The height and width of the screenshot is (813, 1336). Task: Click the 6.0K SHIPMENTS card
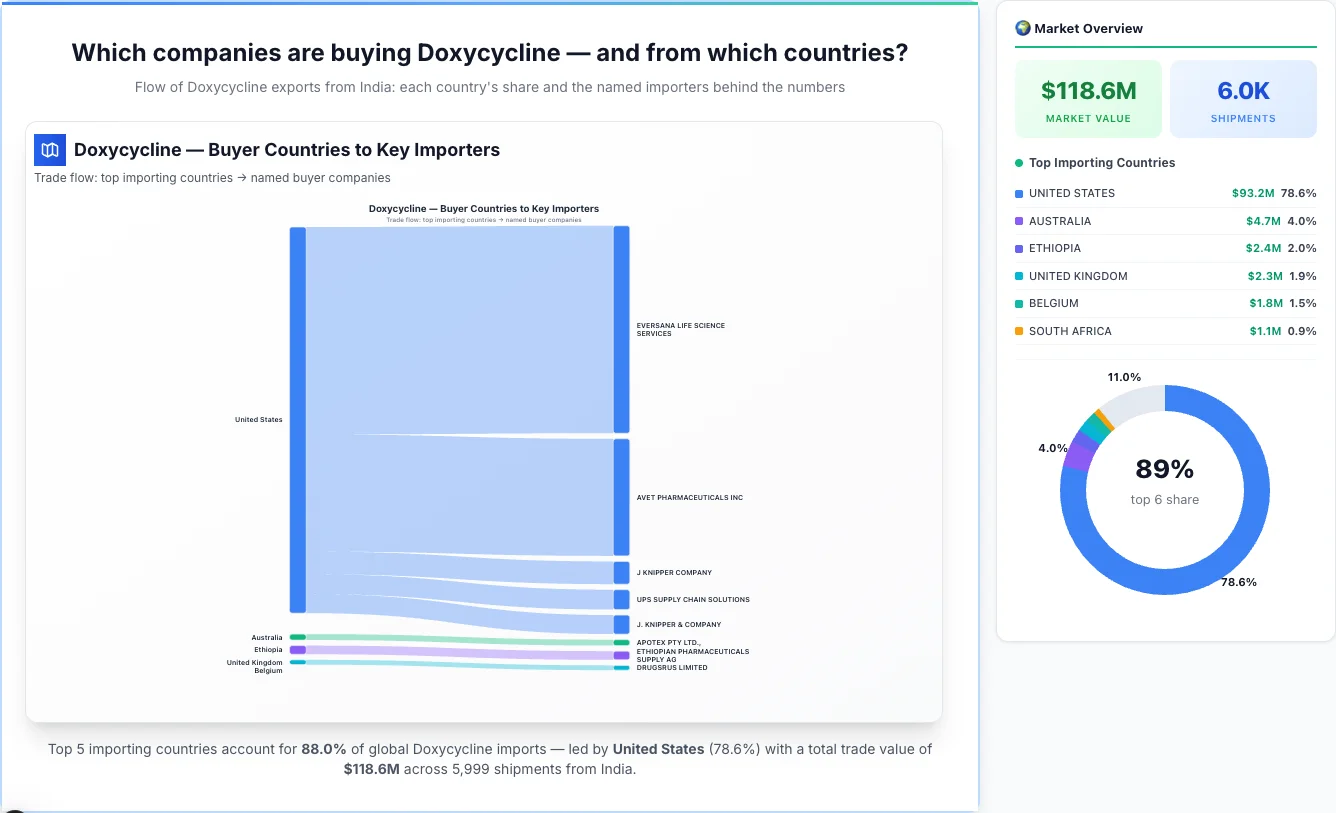pos(1243,98)
